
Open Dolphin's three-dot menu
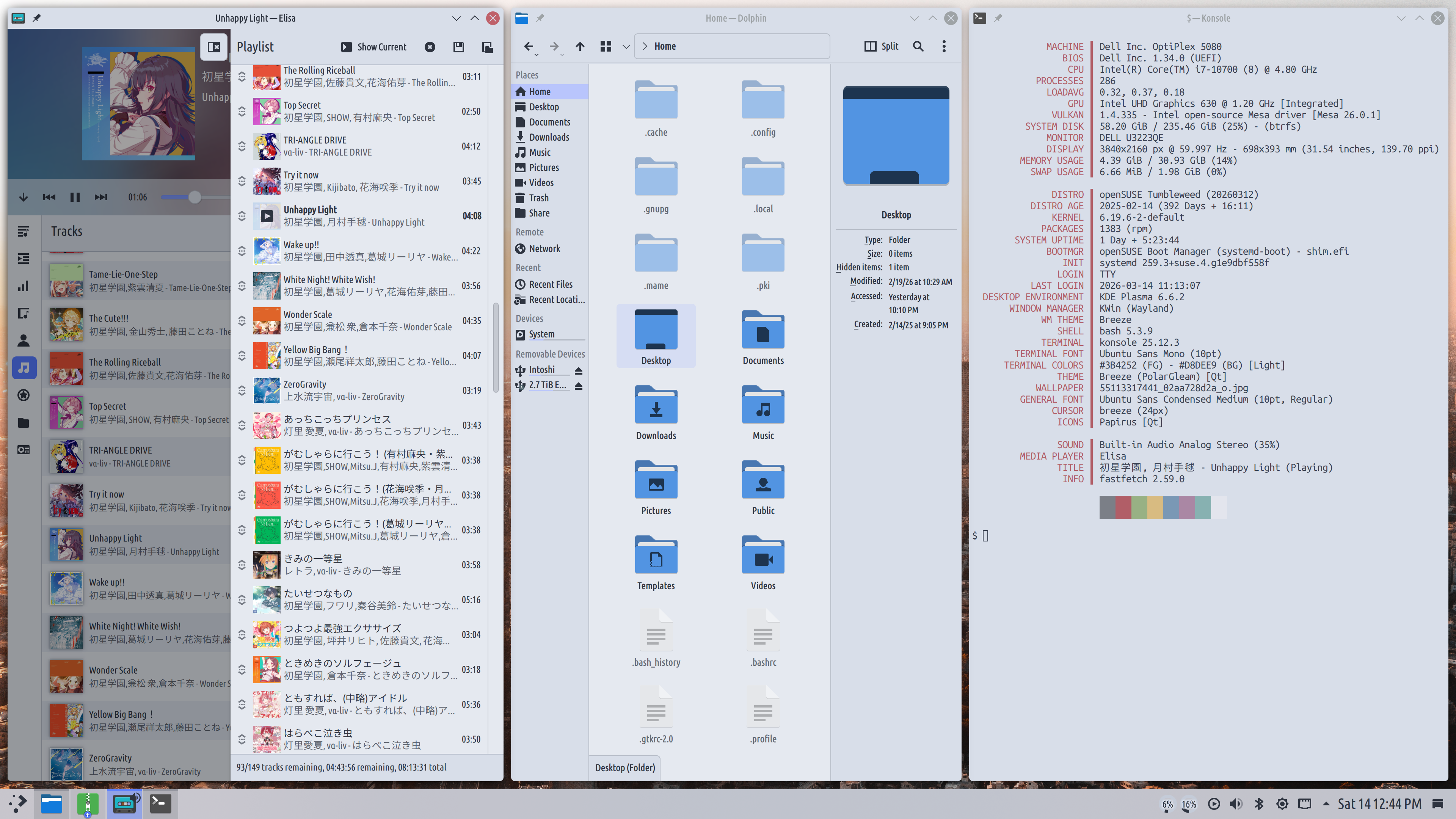click(943, 46)
